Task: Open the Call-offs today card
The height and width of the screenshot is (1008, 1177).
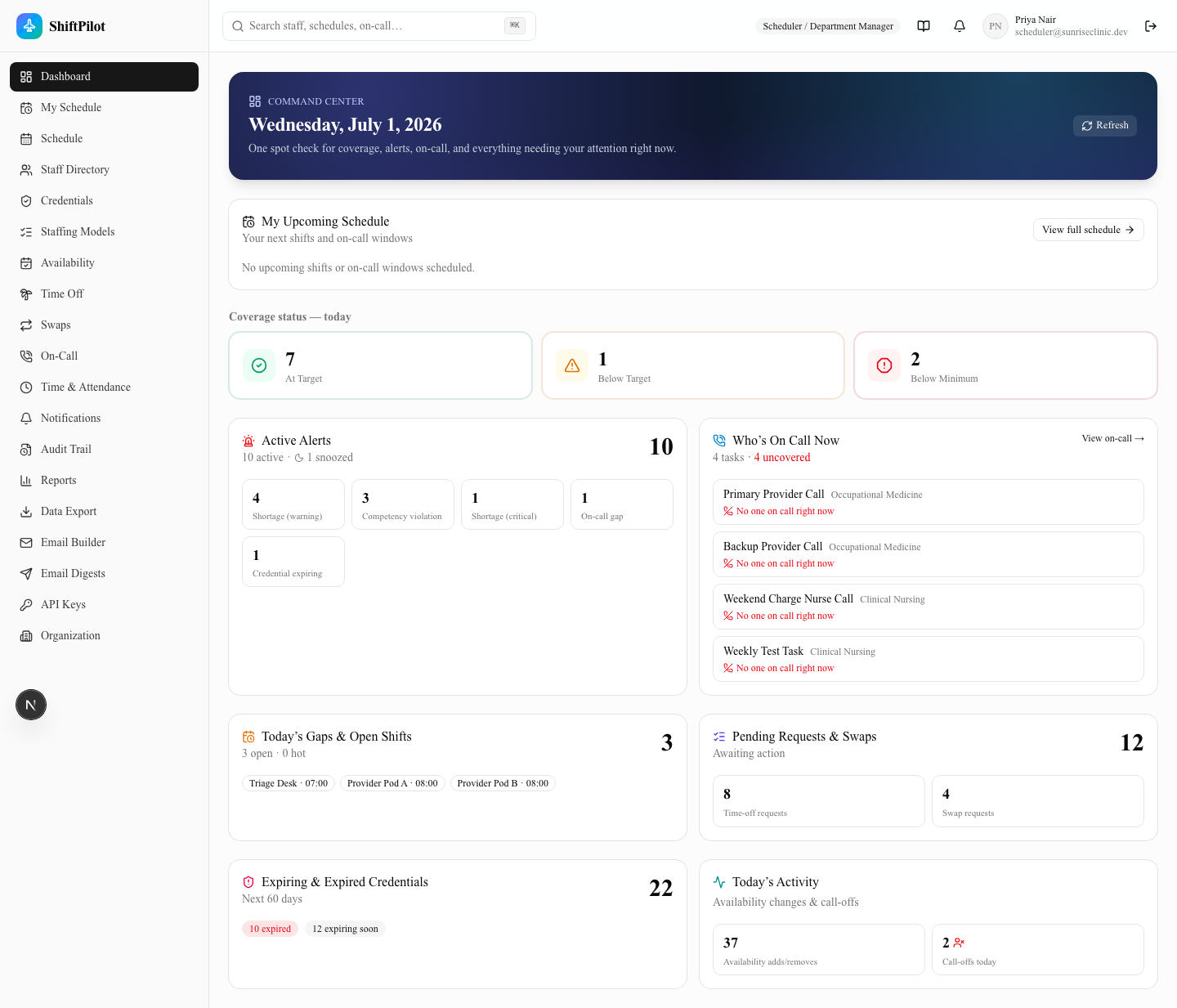Action: (x=1038, y=950)
